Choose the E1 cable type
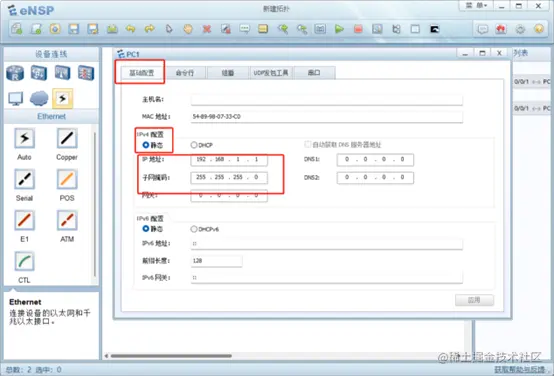This screenshot has width=554, height=376. click(x=24, y=220)
